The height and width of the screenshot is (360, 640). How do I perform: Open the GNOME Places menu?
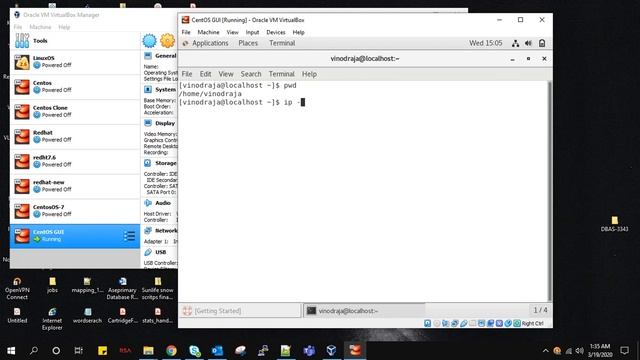(x=248, y=43)
